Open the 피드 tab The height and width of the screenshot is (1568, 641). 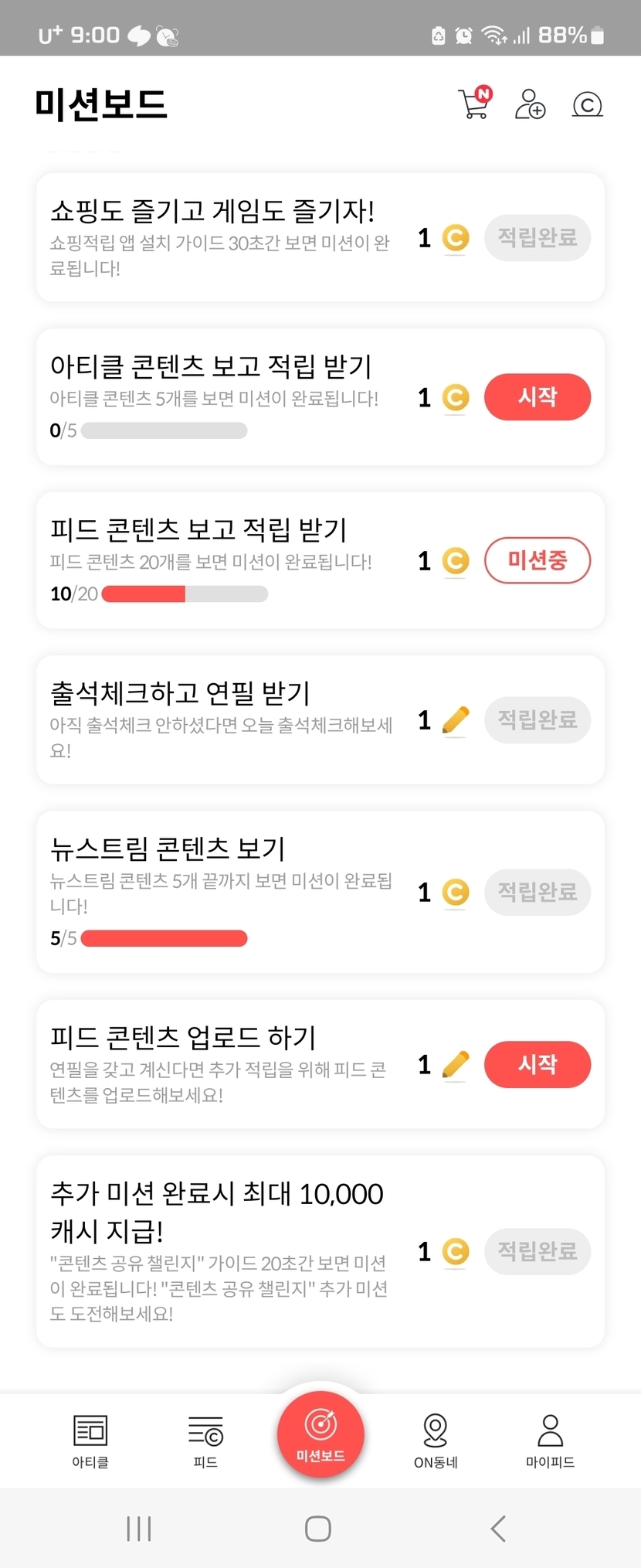[205, 1440]
